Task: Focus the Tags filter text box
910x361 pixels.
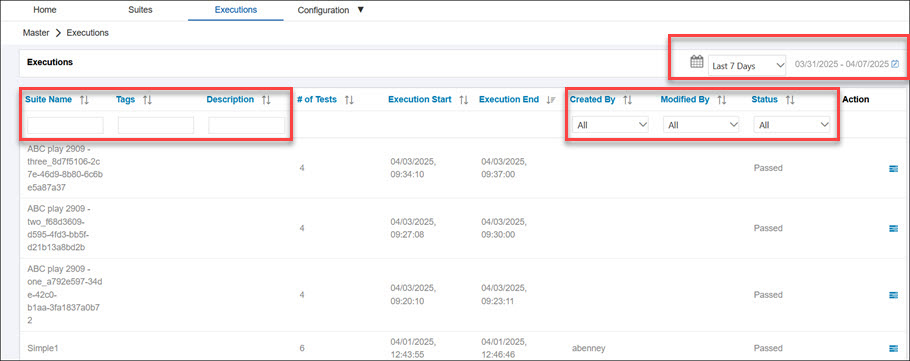Action: point(156,125)
